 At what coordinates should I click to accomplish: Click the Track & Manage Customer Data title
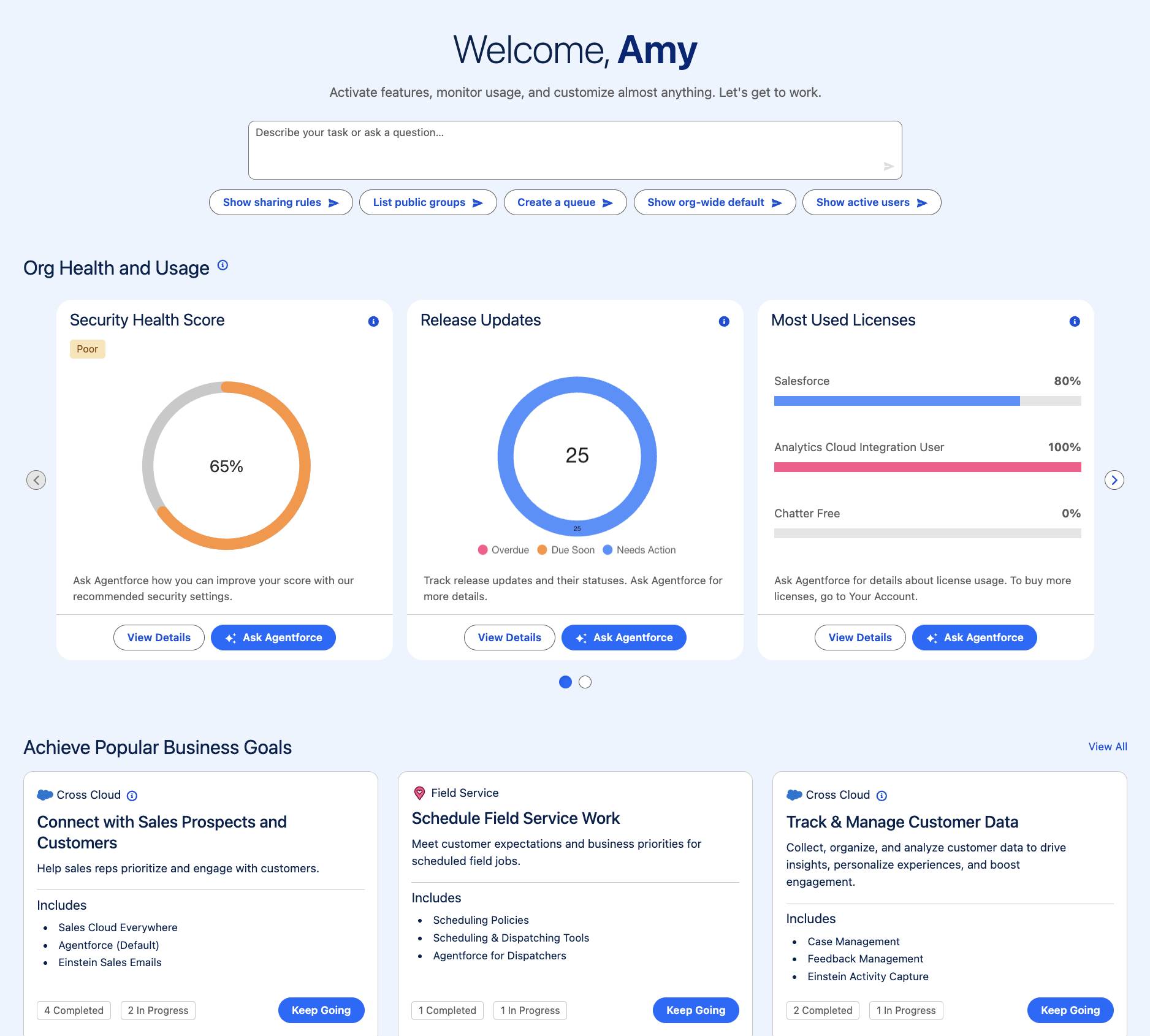coord(902,822)
